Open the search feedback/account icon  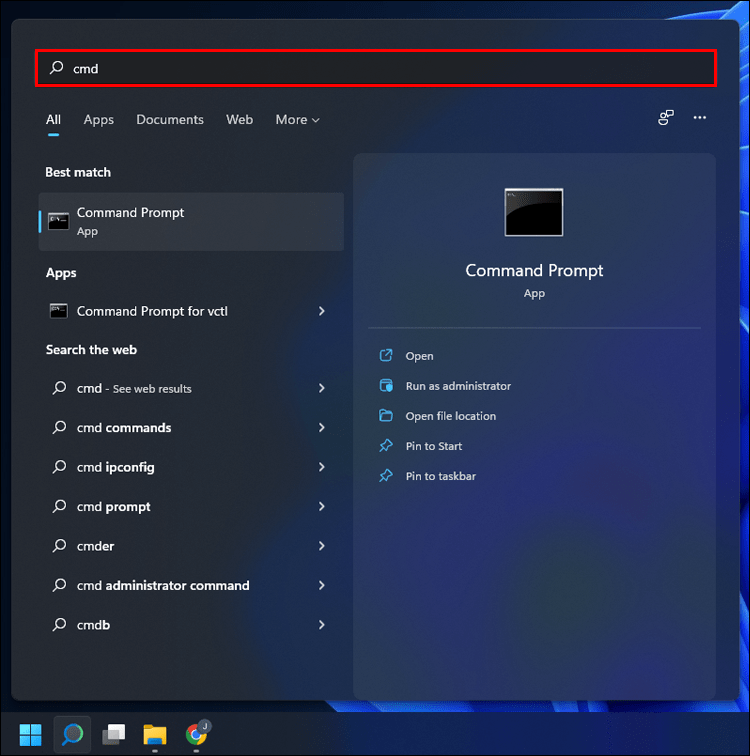click(666, 117)
